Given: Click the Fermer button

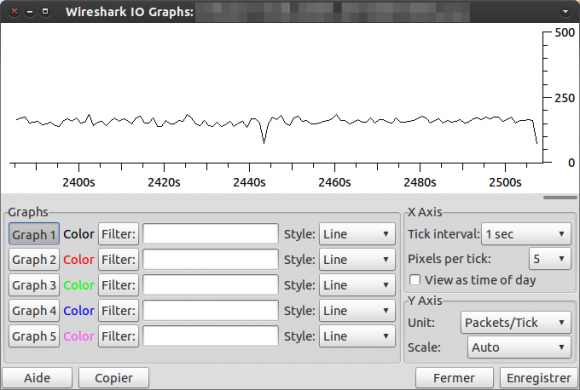Looking at the screenshot, I should tap(454, 378).
